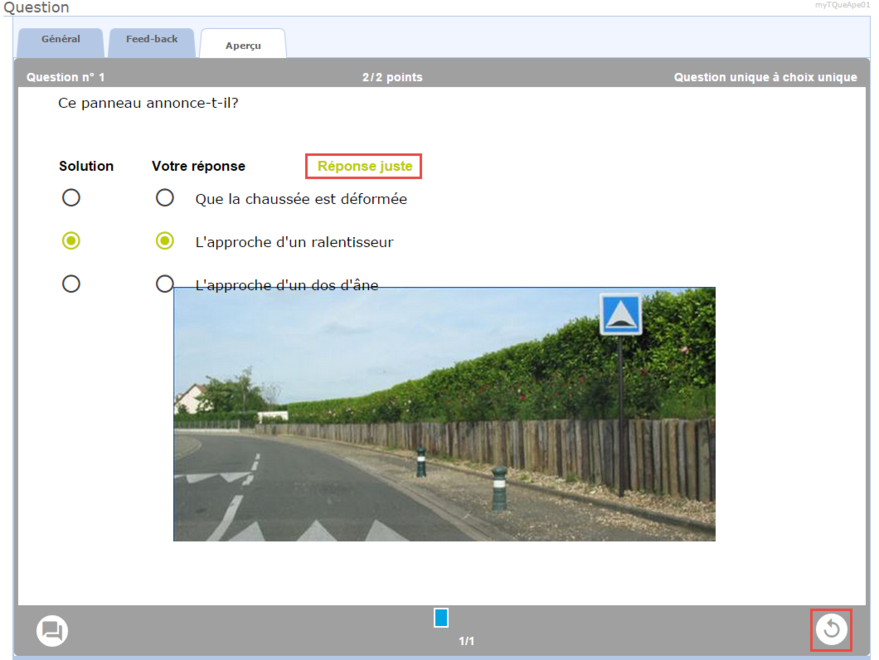The height and width of the screenshot is (660, 879).
Task: Click 'L'approche d'un ralentisseur' answer text
Action: click(294, 242)
